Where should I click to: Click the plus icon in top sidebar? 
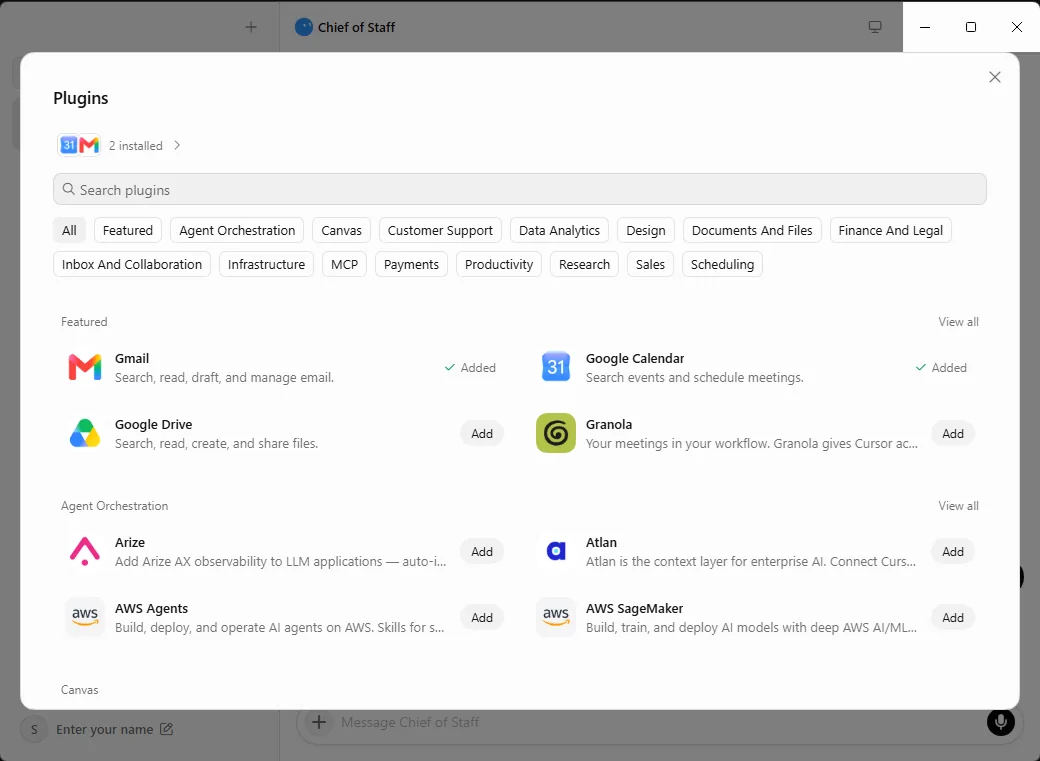251,27
